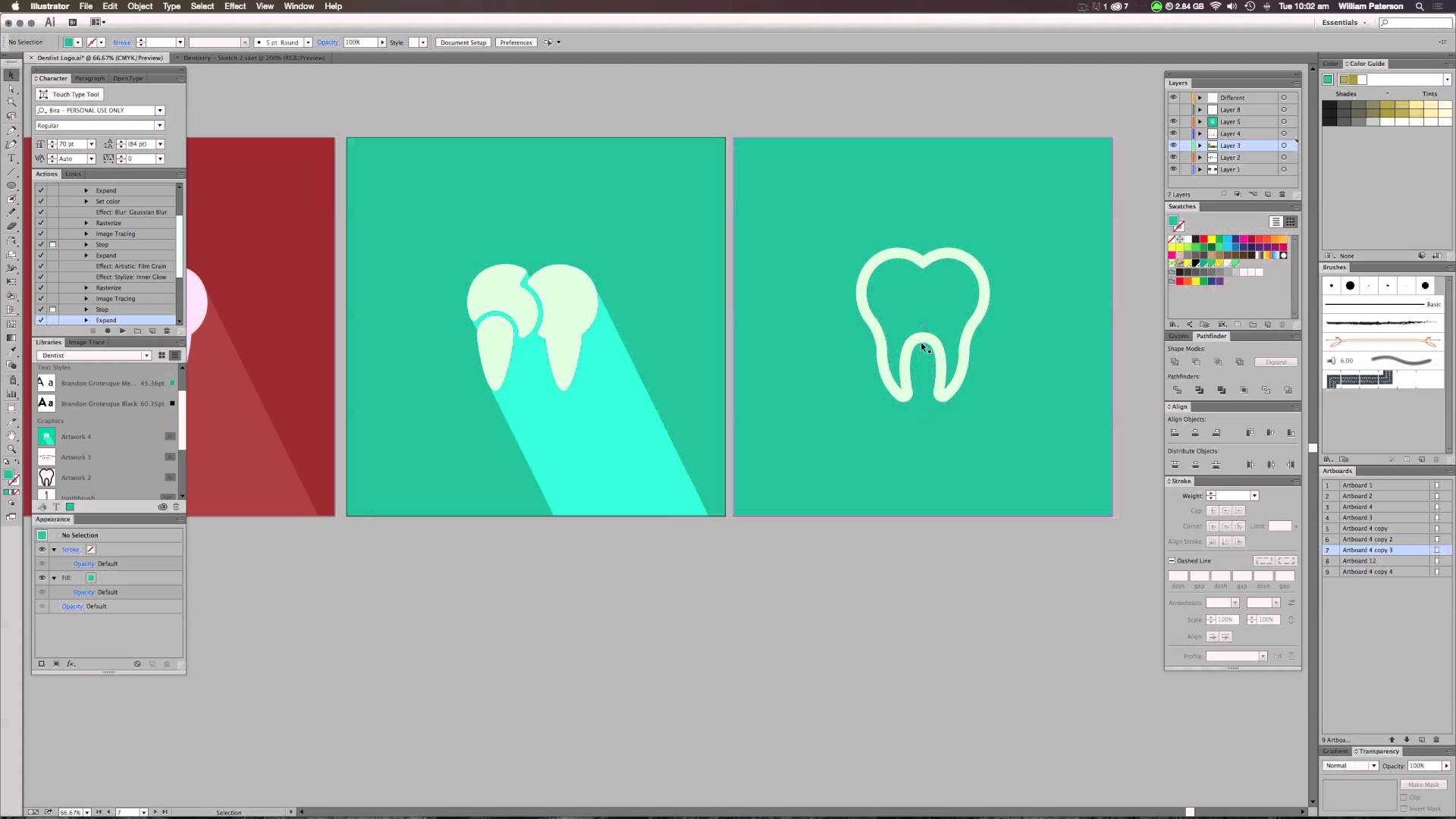Click the Horizontal Align Left icon
The image size is (1456, 819).
click(1175, 432)
